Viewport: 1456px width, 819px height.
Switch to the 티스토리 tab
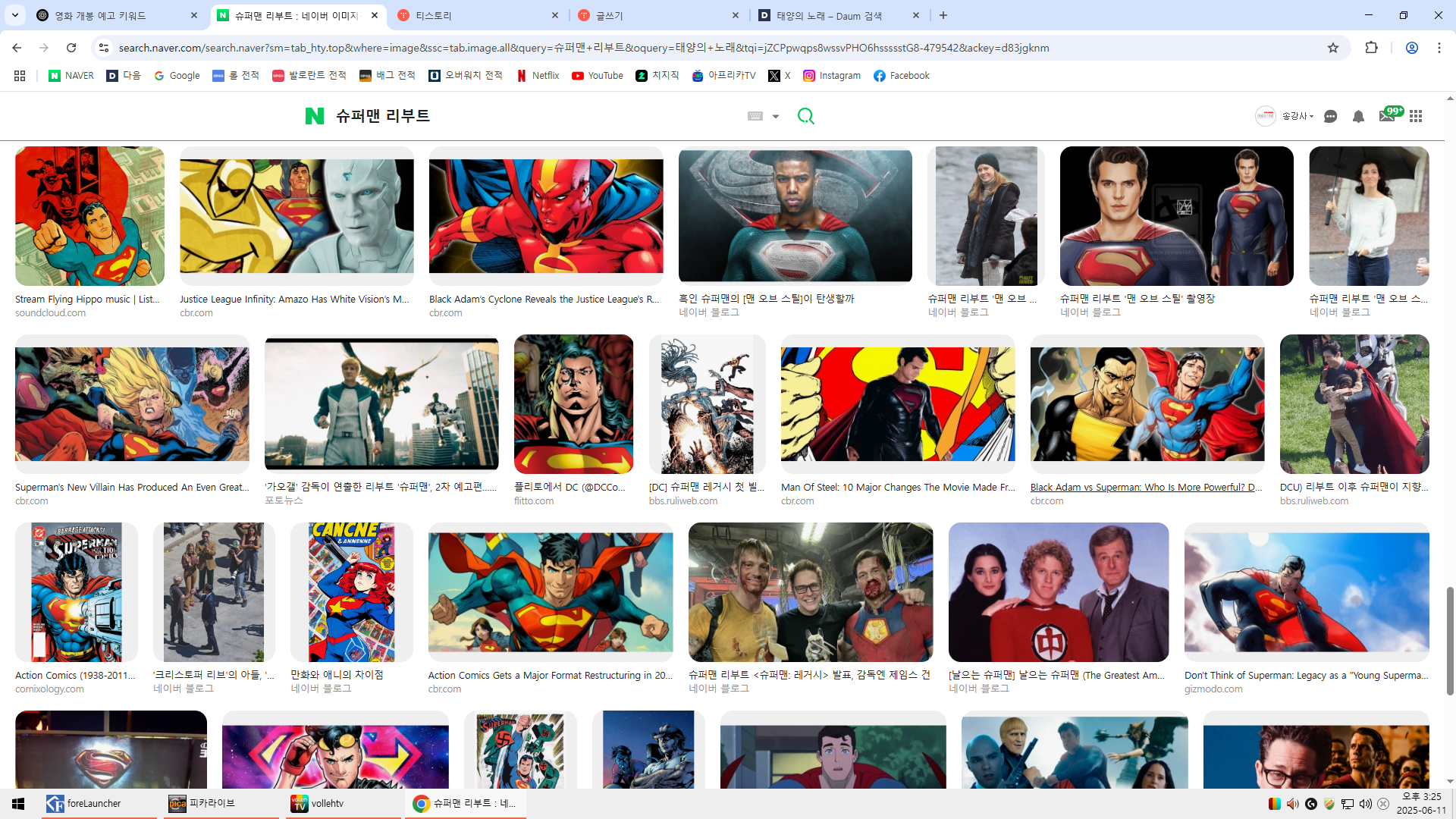pyautogui.click(x=478, y=15)
